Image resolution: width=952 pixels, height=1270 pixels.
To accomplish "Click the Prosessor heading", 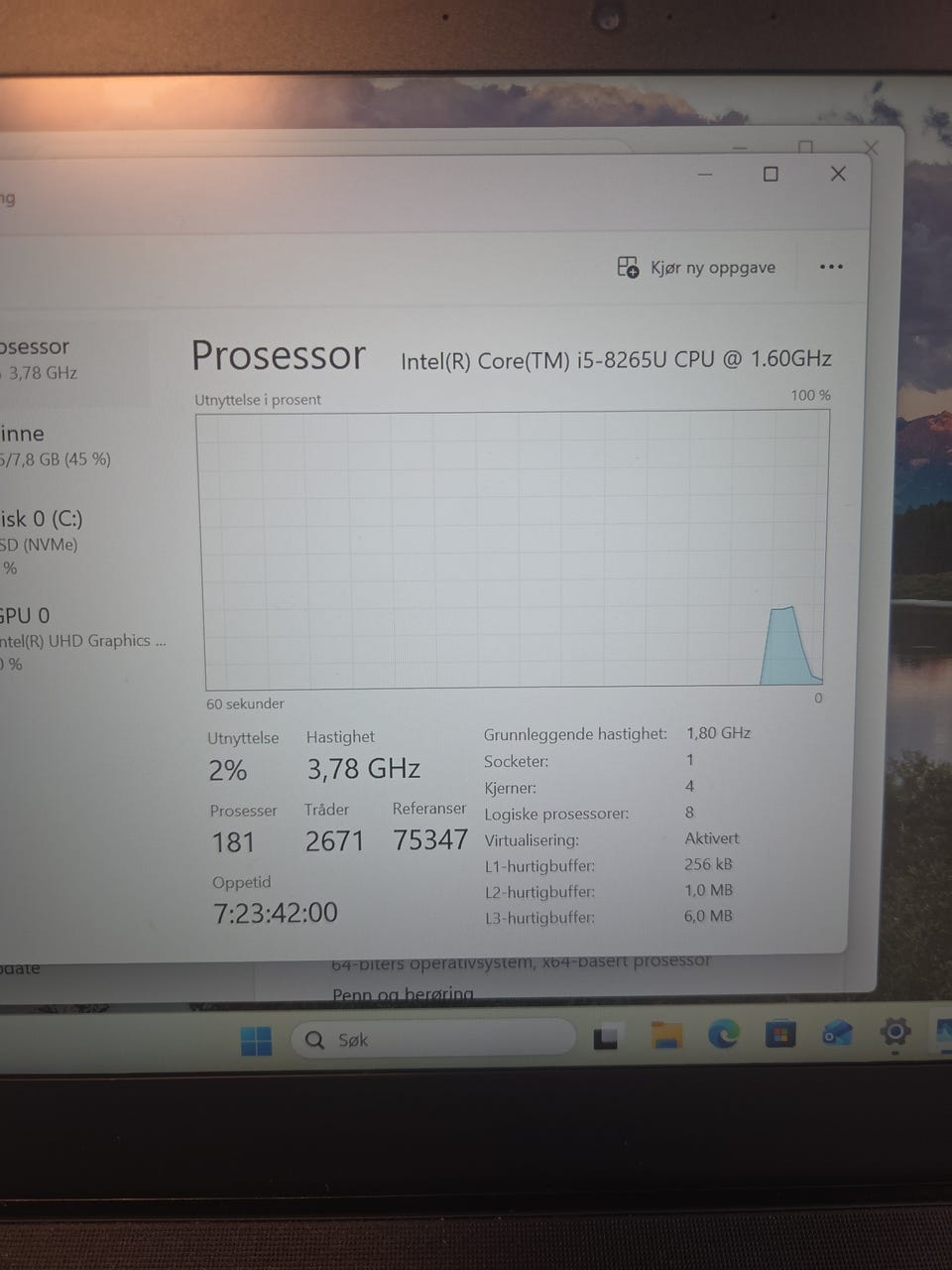I will (x=279, y=356).
